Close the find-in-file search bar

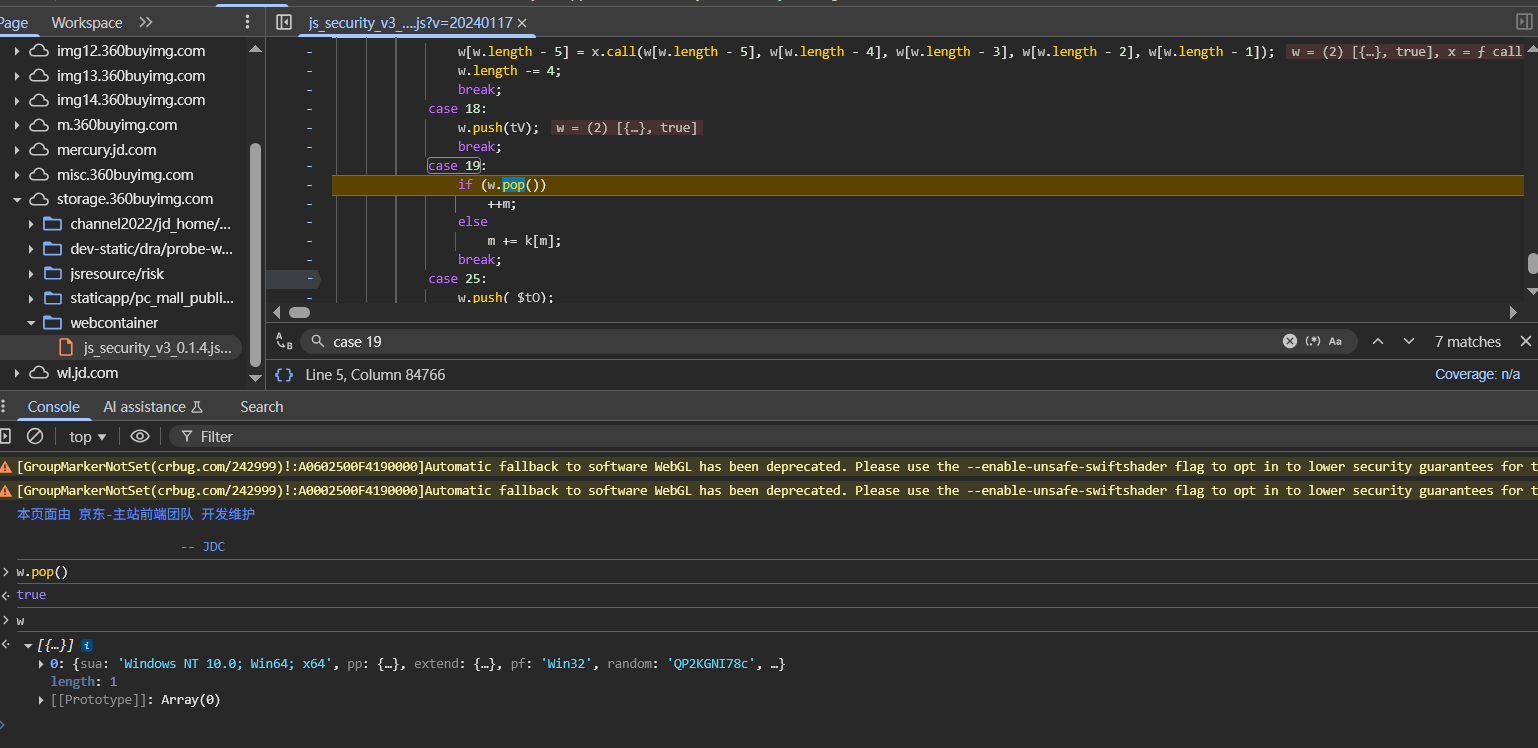click(1525, 341)
